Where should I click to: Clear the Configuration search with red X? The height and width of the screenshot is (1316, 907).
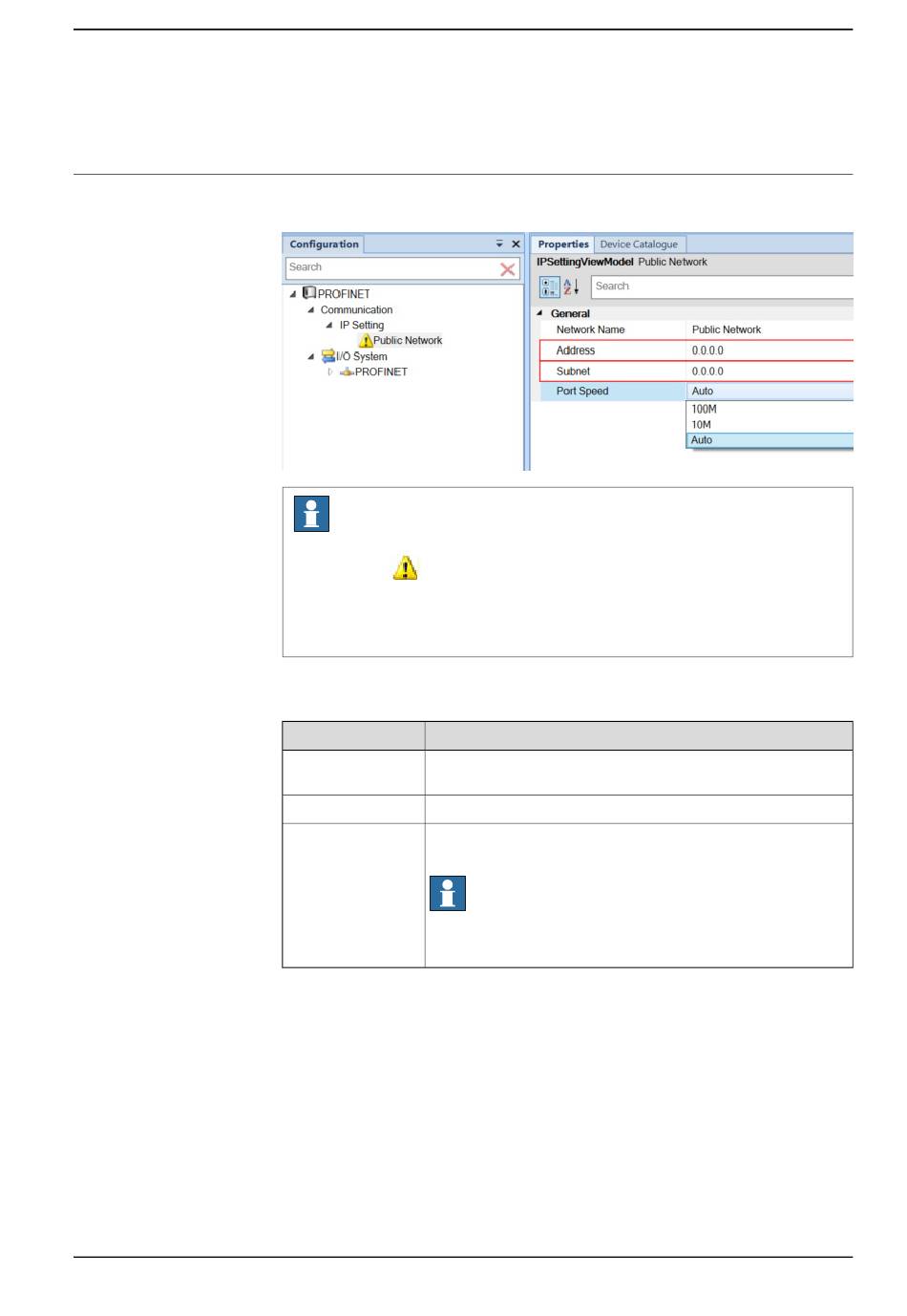coord(508,269)
